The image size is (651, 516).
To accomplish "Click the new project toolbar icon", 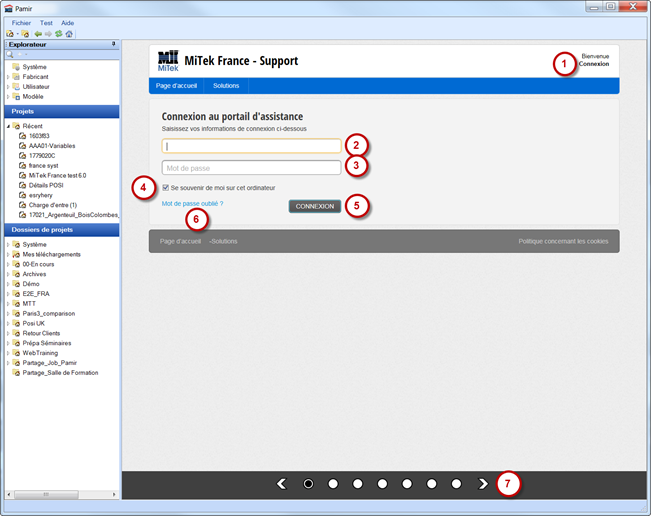I will point(10,34).
